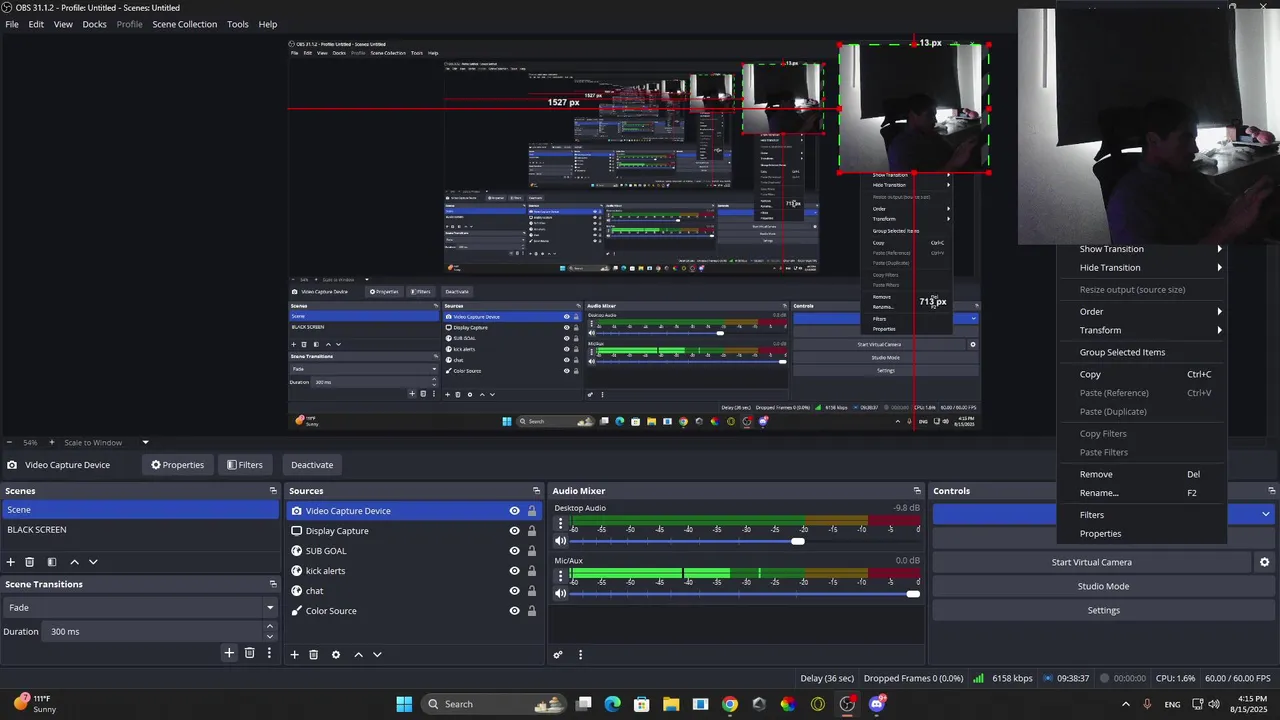Click the Properties button in source toolbar
Screen dimensions: 1280x720
pos(177,465)
